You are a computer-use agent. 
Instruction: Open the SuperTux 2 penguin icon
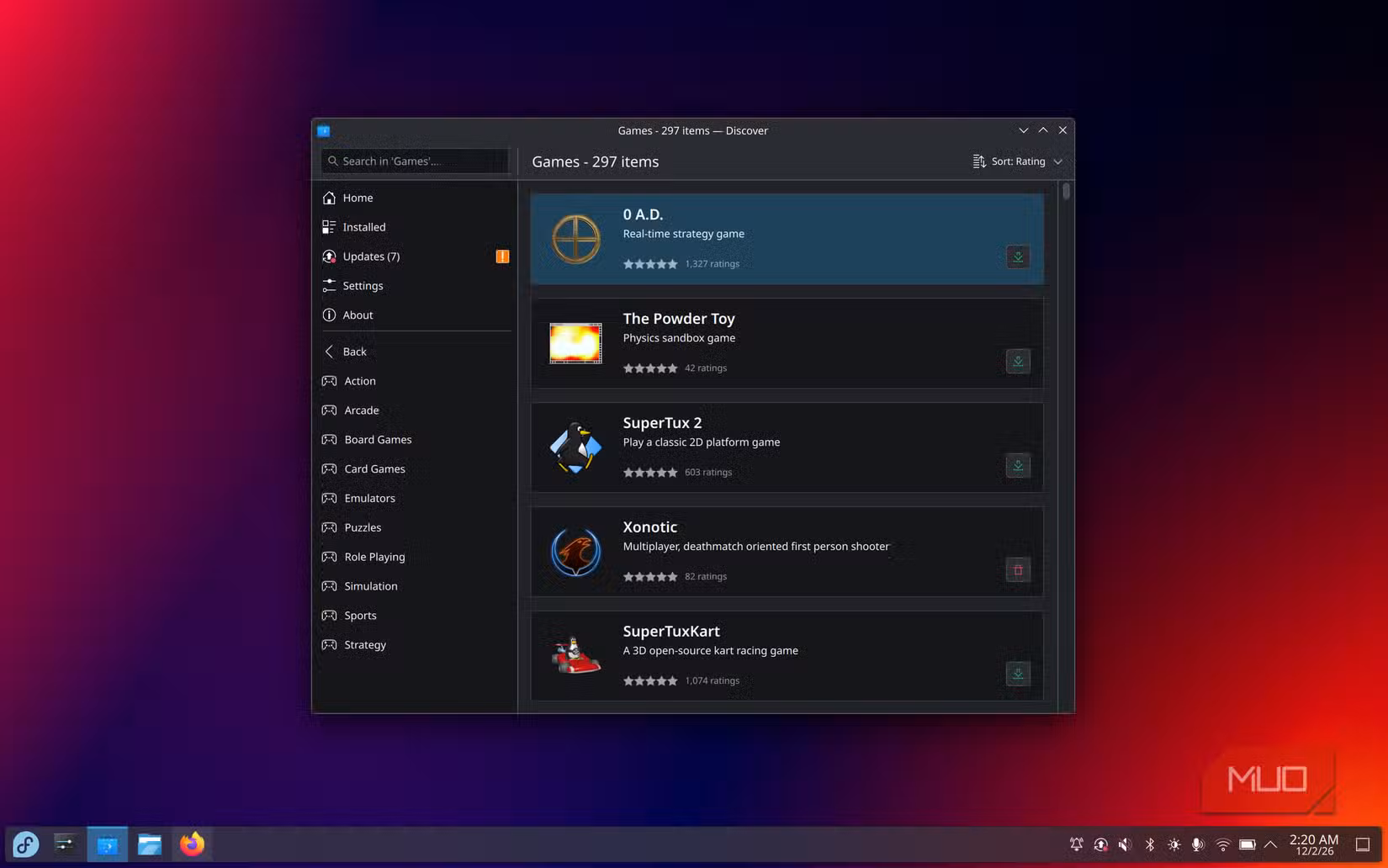[x=576, y=447]
